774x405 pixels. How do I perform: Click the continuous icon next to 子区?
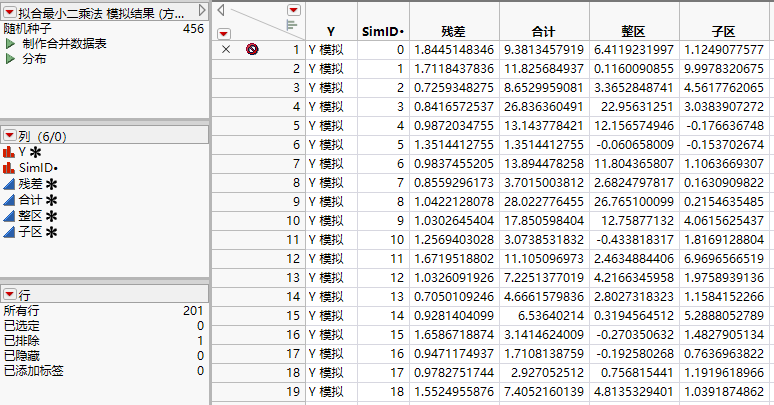(9, 232)
